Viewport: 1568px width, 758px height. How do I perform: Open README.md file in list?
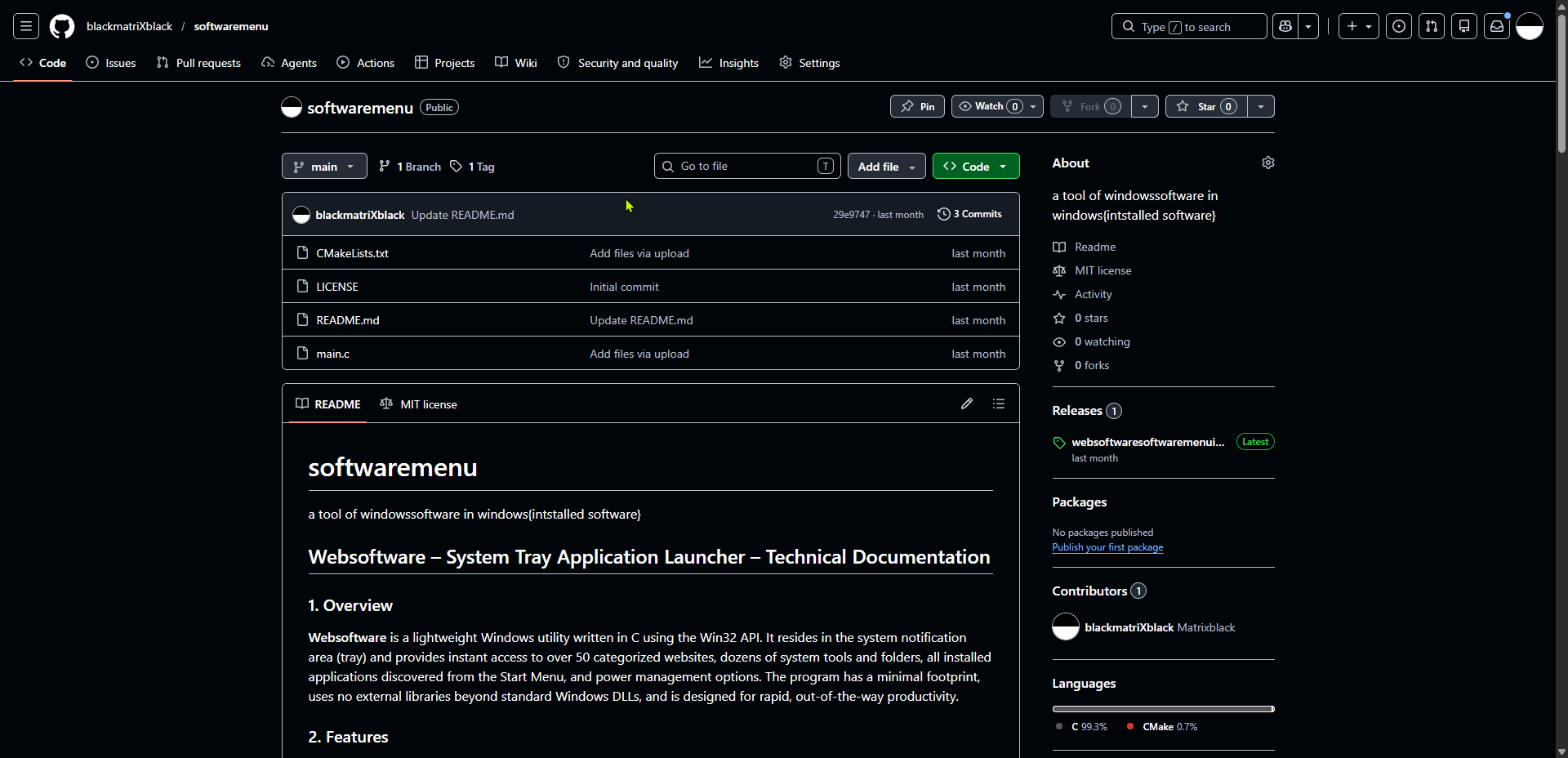(x=348, y=320)
